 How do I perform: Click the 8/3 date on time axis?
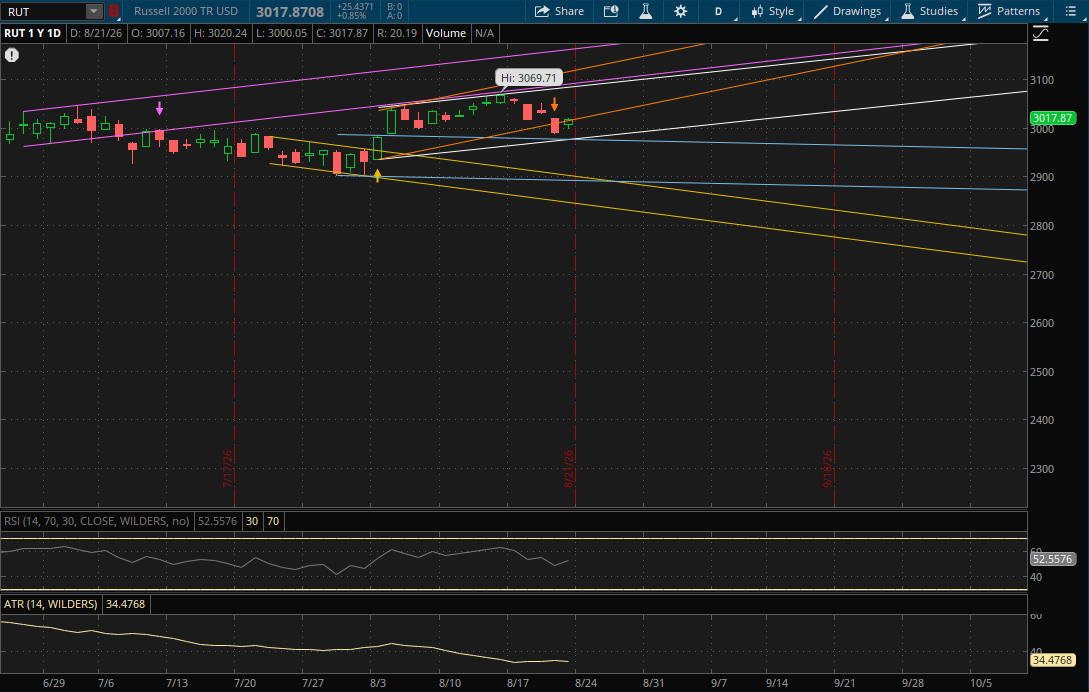coord(378,683)
